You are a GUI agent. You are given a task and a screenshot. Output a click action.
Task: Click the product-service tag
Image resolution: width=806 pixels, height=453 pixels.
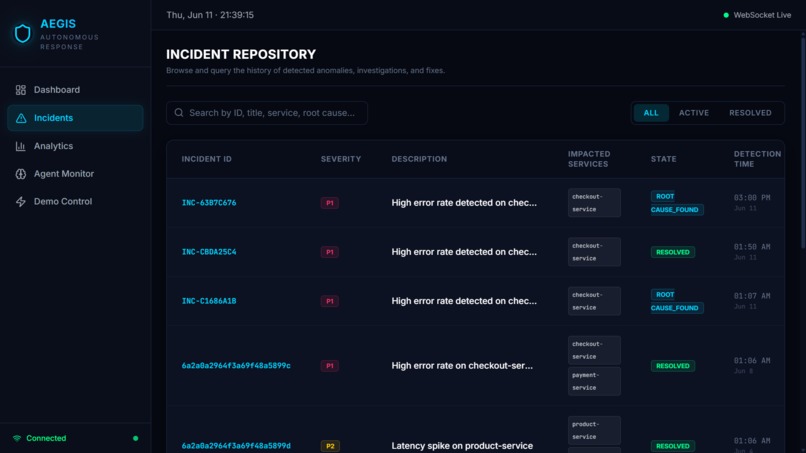594,430
